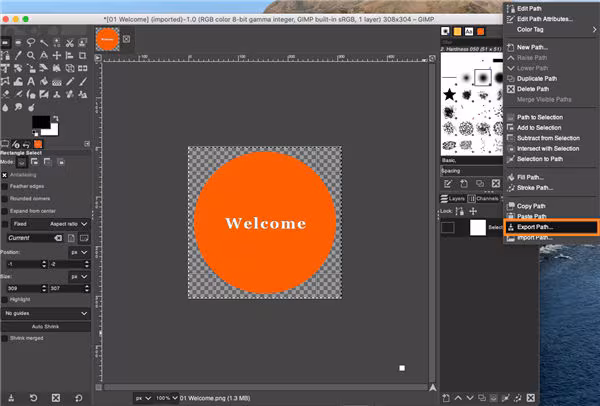This screenshot has height=406, width=600.
Task: Click the delete brush icon below Spacing
Action: pos(496,184)
